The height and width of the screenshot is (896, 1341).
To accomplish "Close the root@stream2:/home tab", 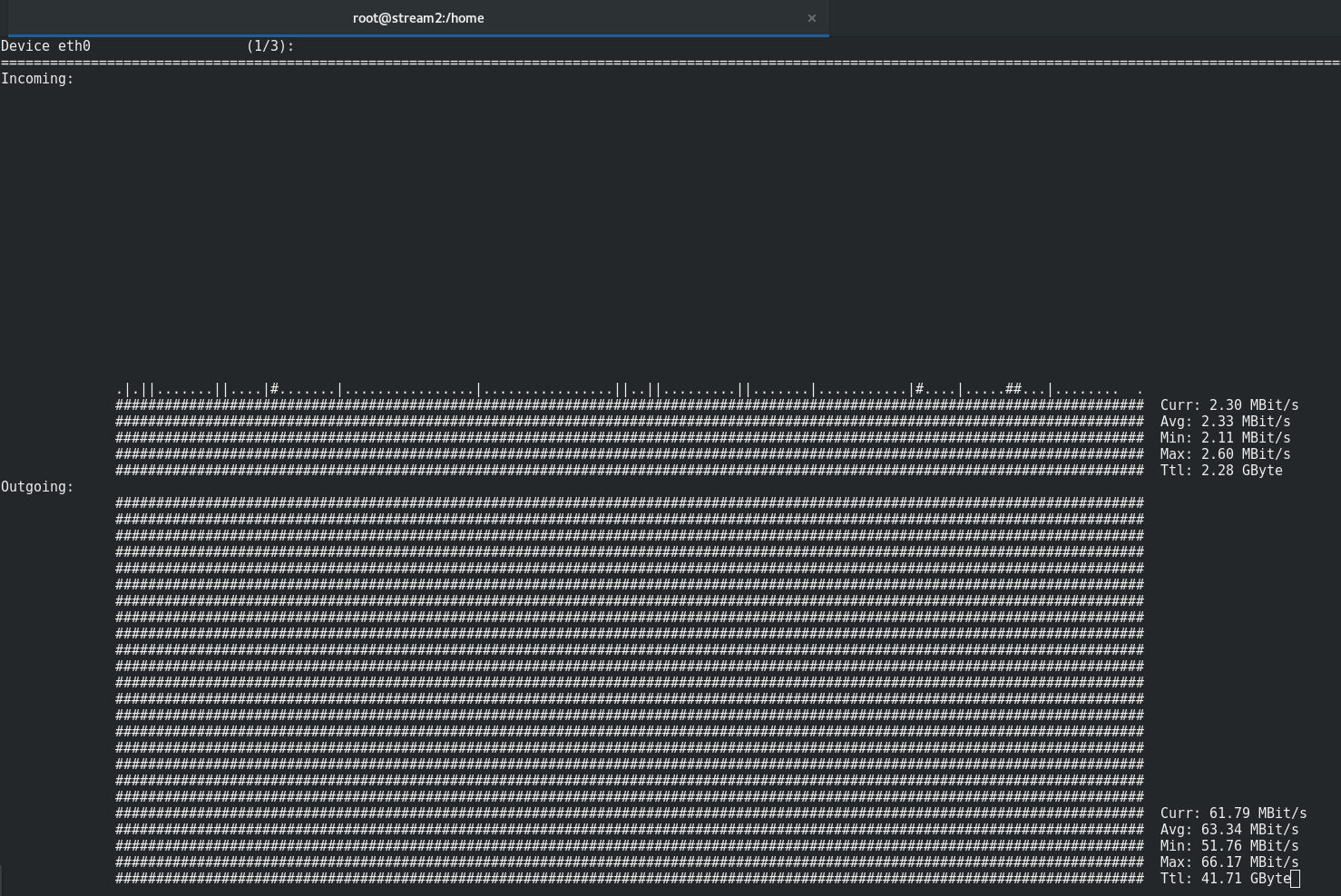I will pos(812,18).
